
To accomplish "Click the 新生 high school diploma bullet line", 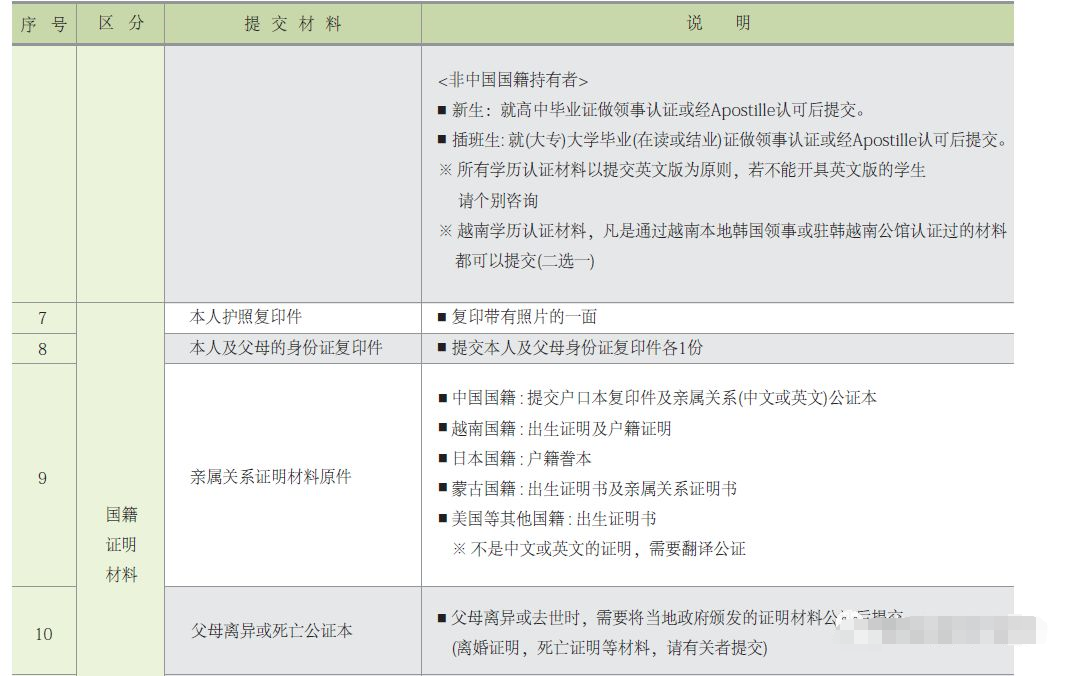I will point(651,111).
